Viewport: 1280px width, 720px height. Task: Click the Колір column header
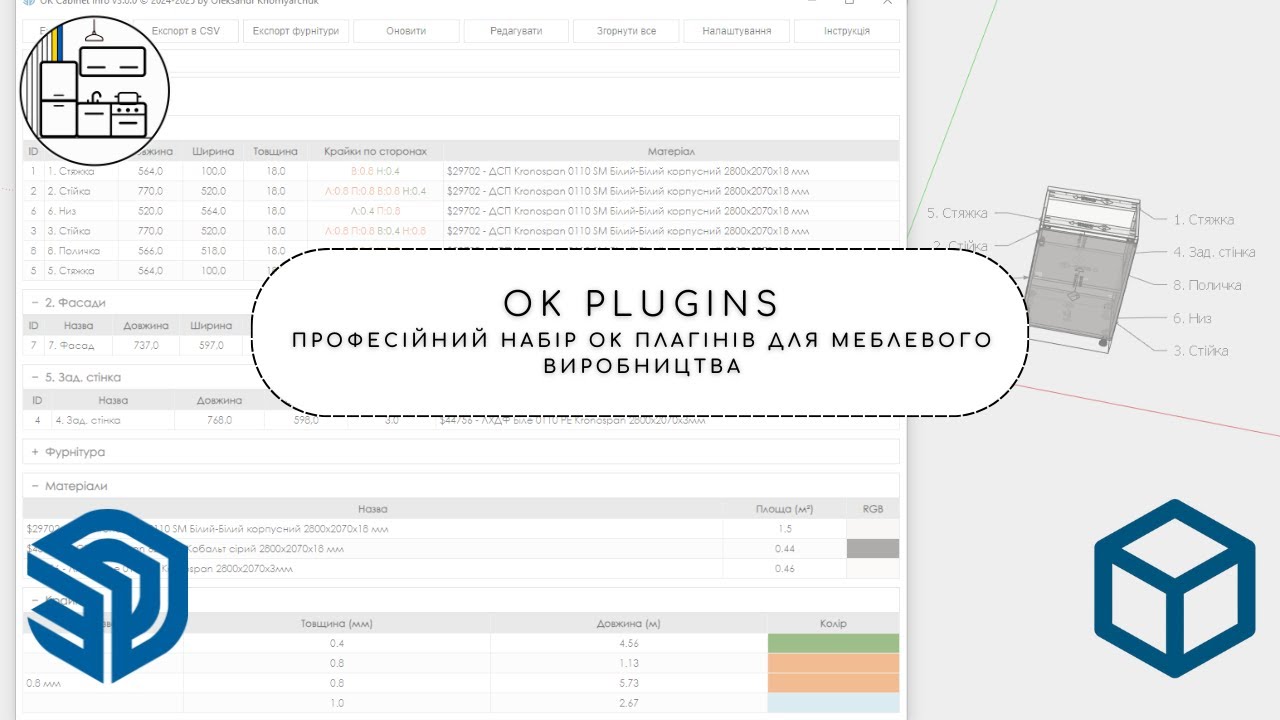[x=833, y=623]
